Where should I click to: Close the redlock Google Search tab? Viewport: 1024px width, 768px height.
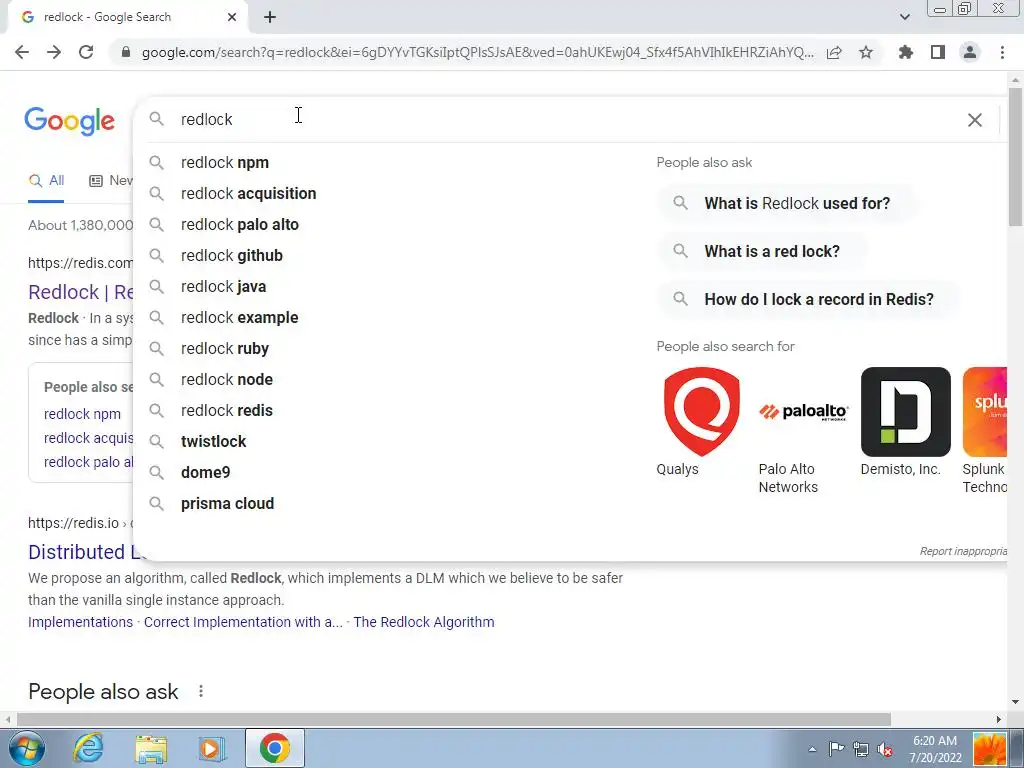[x=232, y=18]
